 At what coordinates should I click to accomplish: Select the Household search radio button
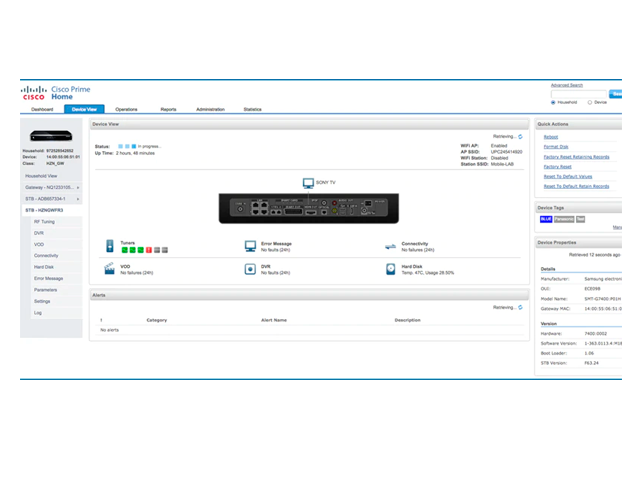click(x=554, y=102)
